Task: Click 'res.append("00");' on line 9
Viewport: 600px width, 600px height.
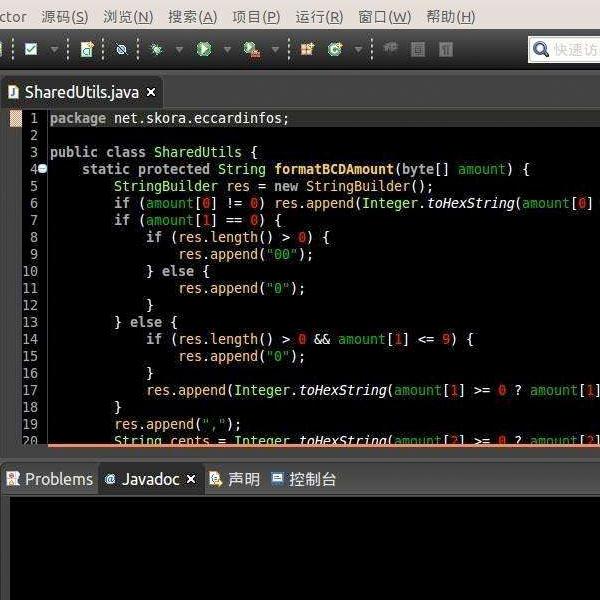Action: pyautogui.click(x=246, y=254)
